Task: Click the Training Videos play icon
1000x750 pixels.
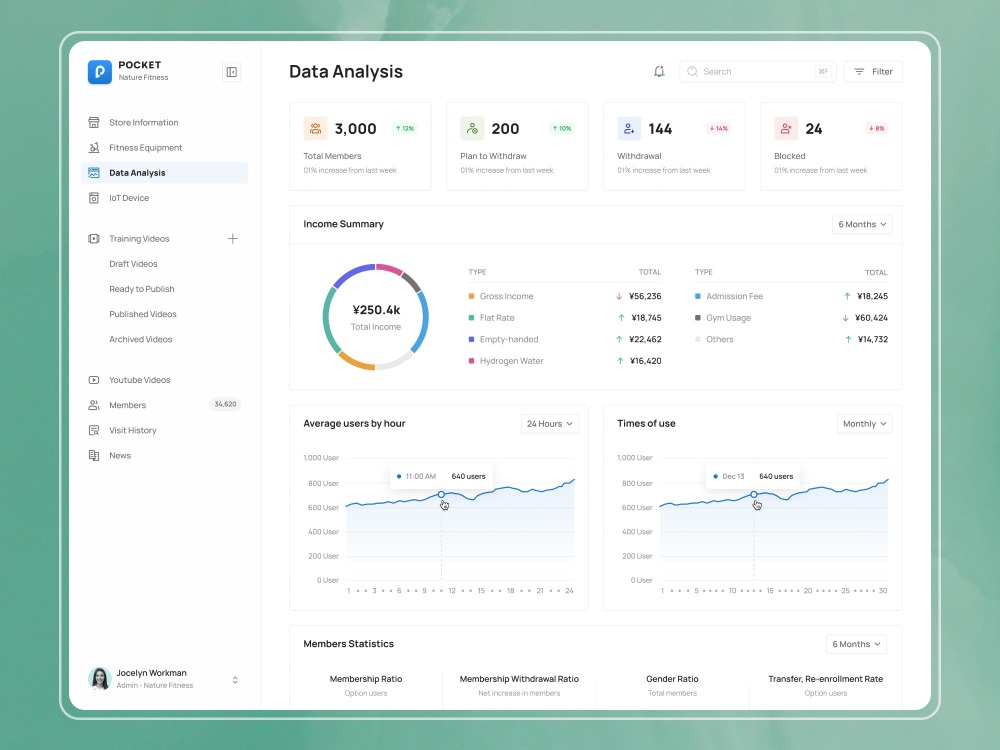Action: tap(92, 238)
